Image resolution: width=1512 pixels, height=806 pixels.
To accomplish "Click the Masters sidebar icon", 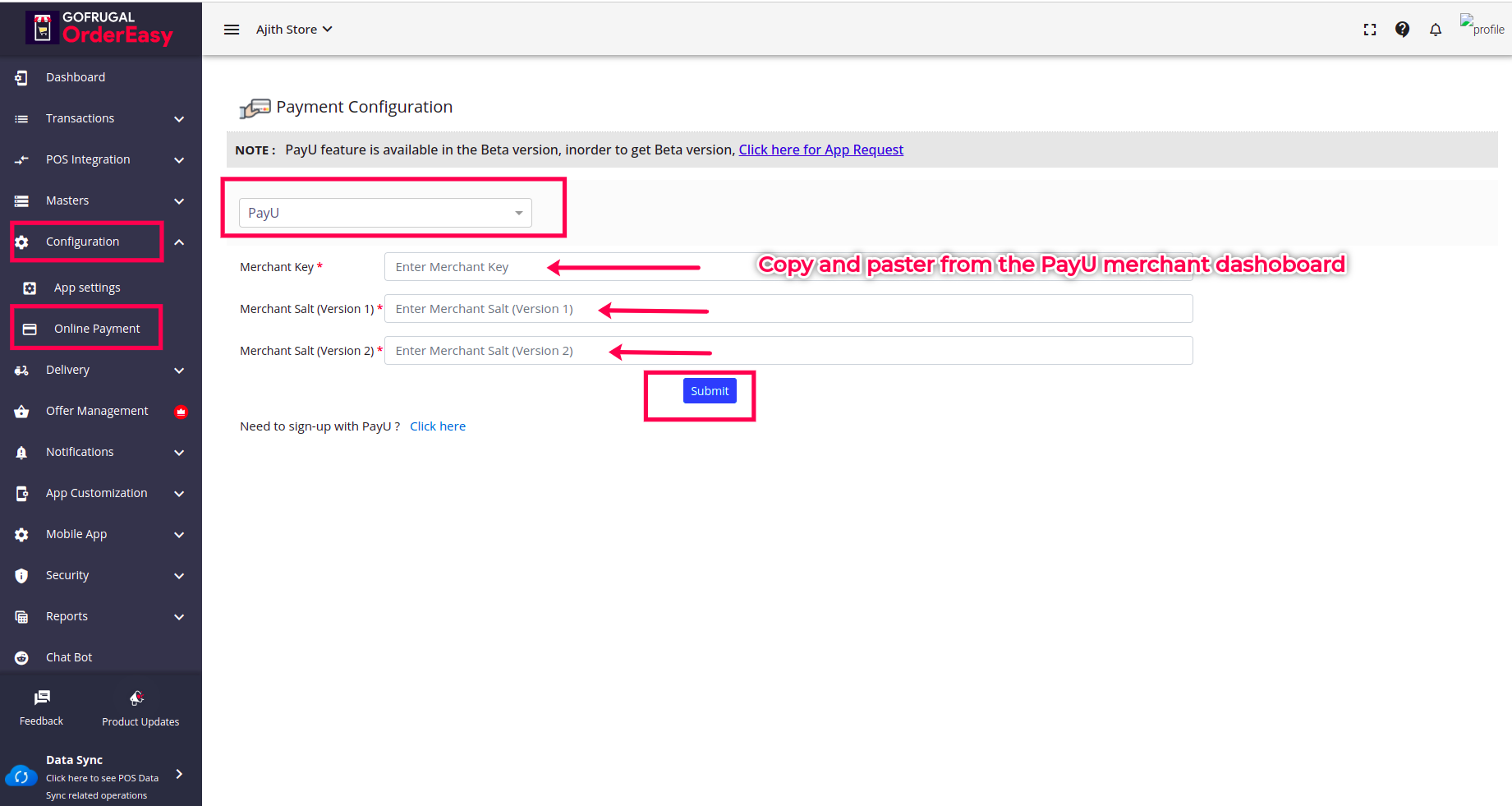I will 21,201.
